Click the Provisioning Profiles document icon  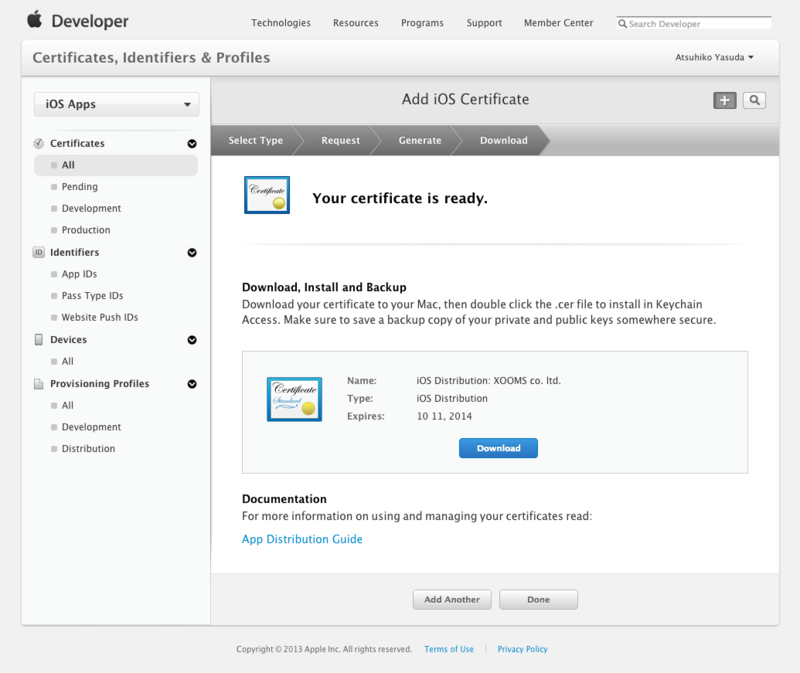pos(39,384)
